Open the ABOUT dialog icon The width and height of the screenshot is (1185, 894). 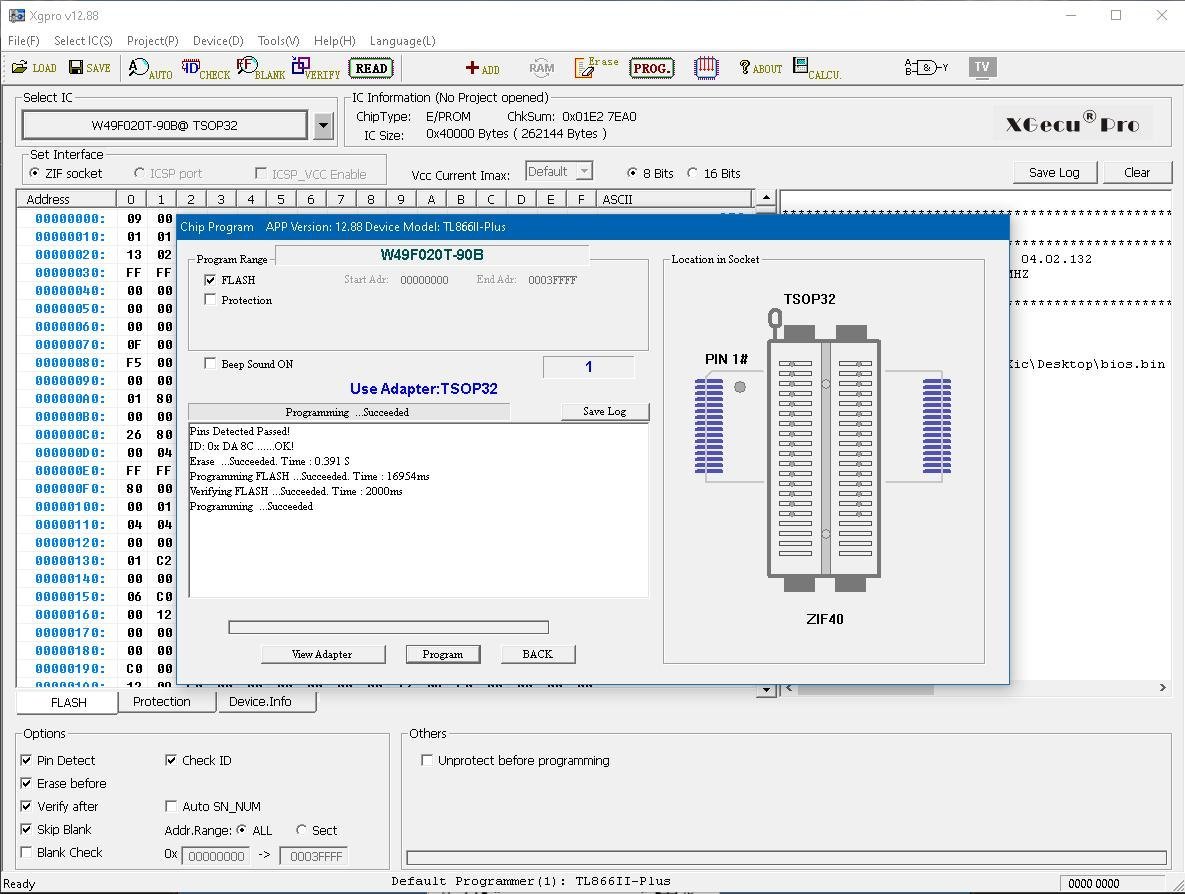(x=760, y=69)
